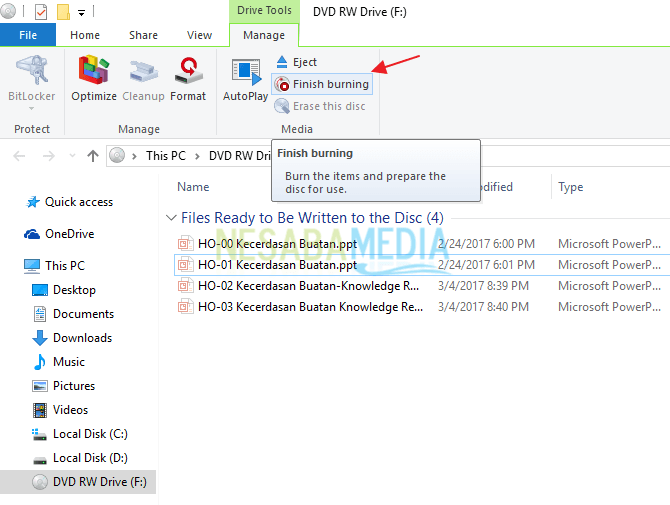The width and height of the screenshot is (670, 505).
Task: Switch to the Share ribbon tab
Action: 143,35
